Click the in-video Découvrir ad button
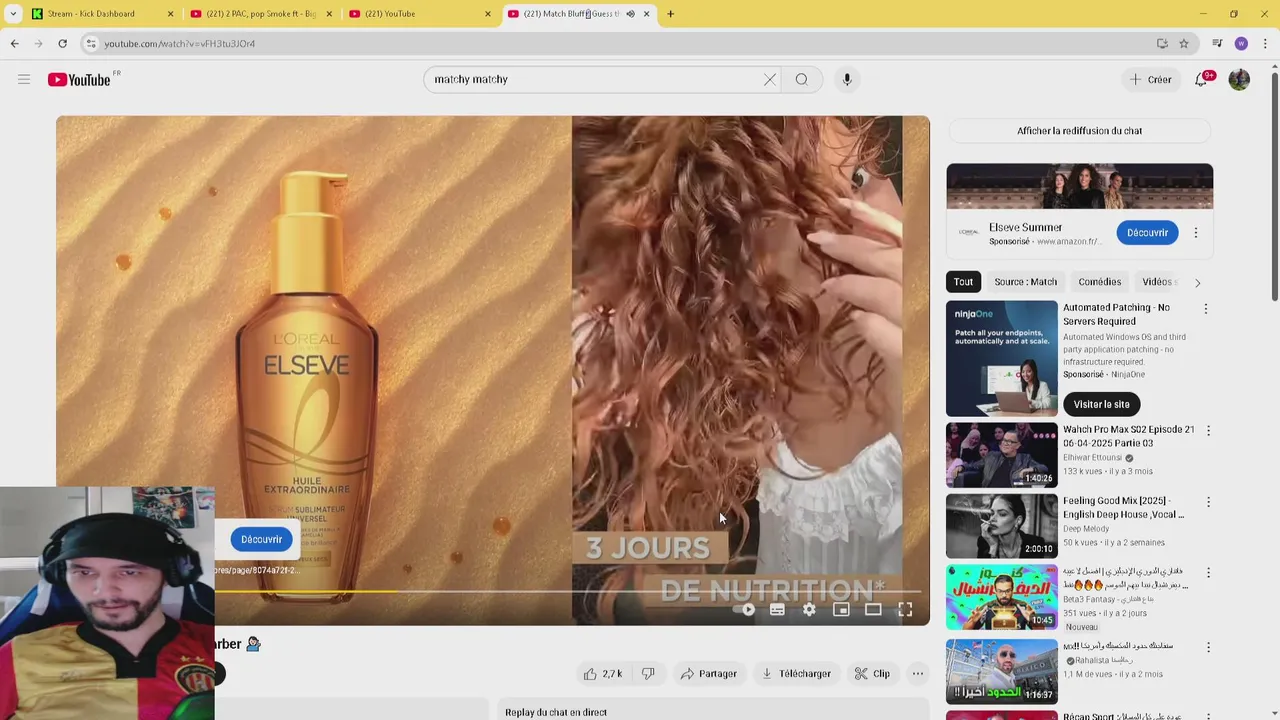Viewport: 1280px width, 720px height. (261, 539)
